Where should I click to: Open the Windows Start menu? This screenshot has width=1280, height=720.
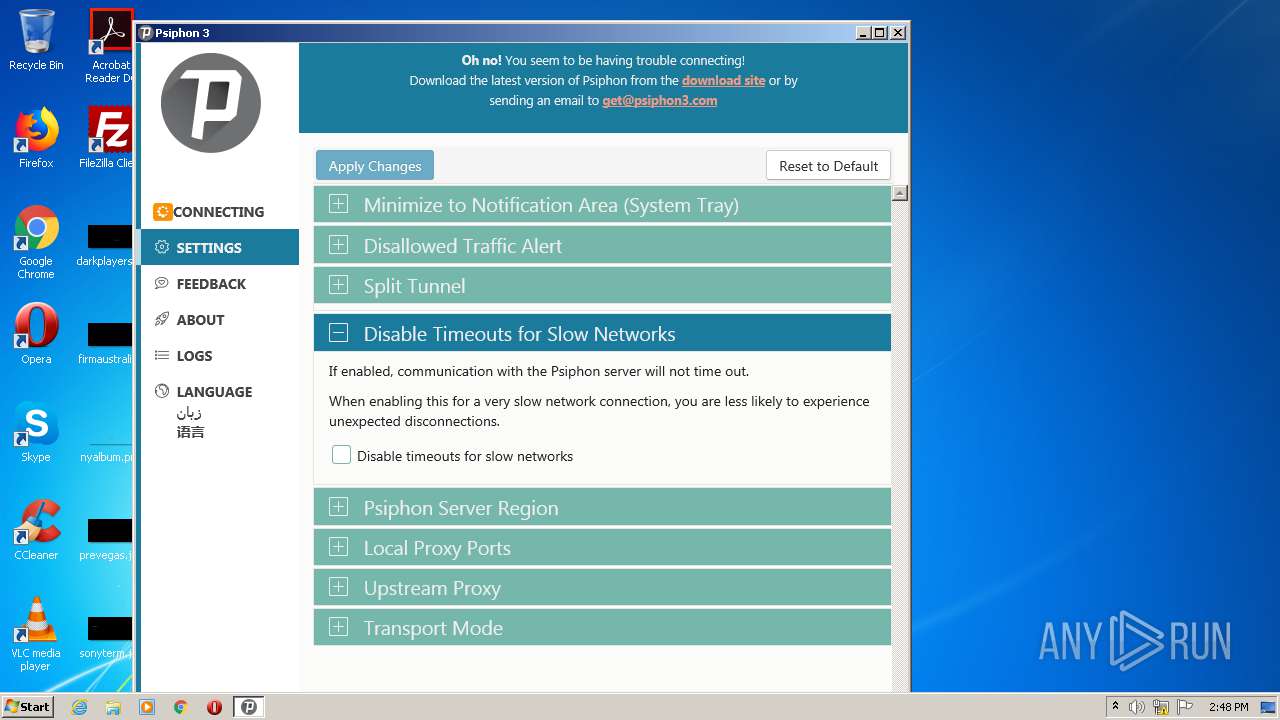pyautogui.click(x=27, y=706)
